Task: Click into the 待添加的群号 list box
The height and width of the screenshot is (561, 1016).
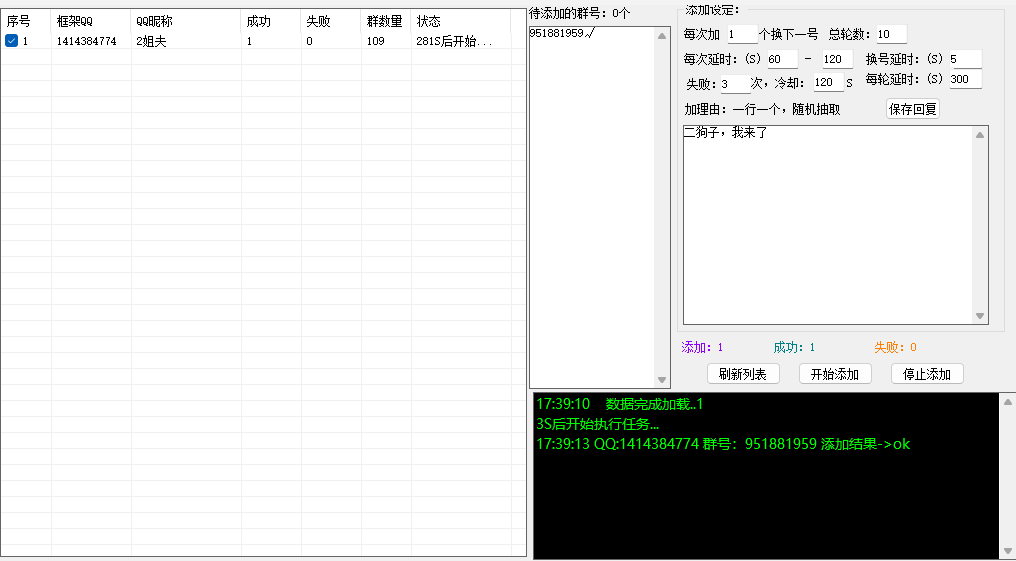Action: pos(591,200)
